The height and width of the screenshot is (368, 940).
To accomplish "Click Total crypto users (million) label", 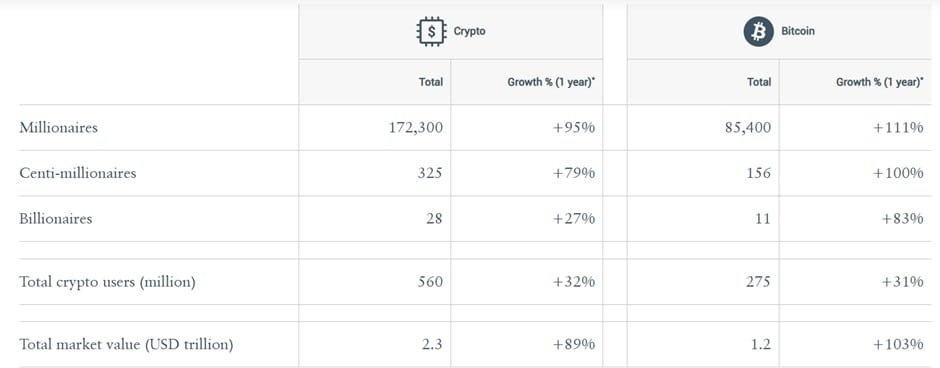I will click(x=107, y=282).
